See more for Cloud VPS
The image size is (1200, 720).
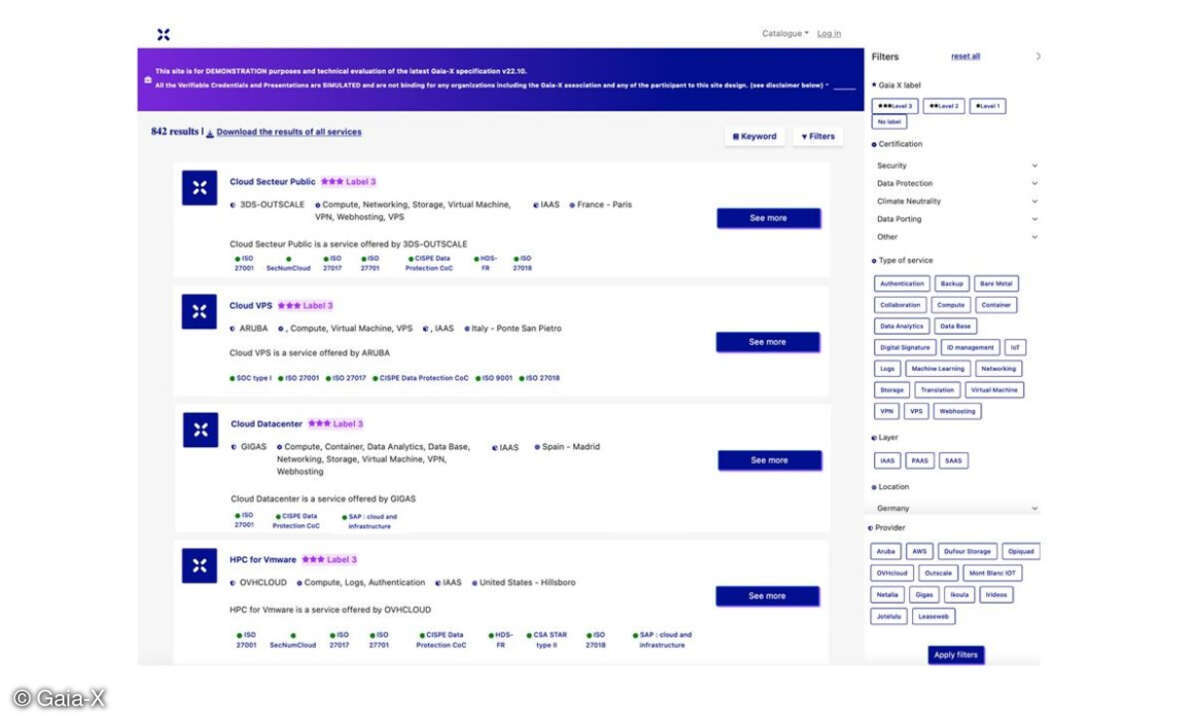[x=768, y=342]
